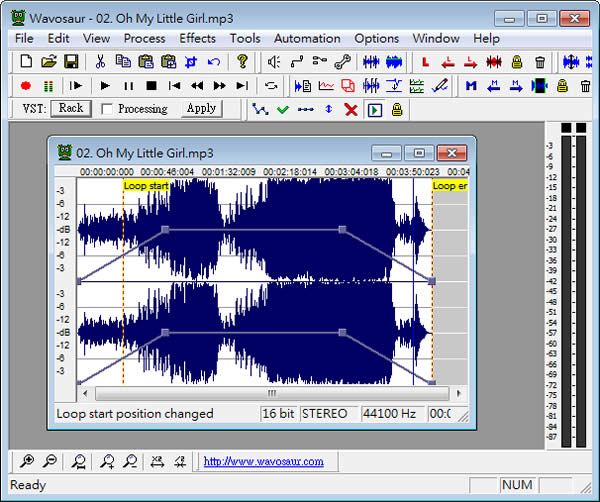Pause the audio playback
The width and height of the screenshot is (600, 502).
click(x=128, y=86)
